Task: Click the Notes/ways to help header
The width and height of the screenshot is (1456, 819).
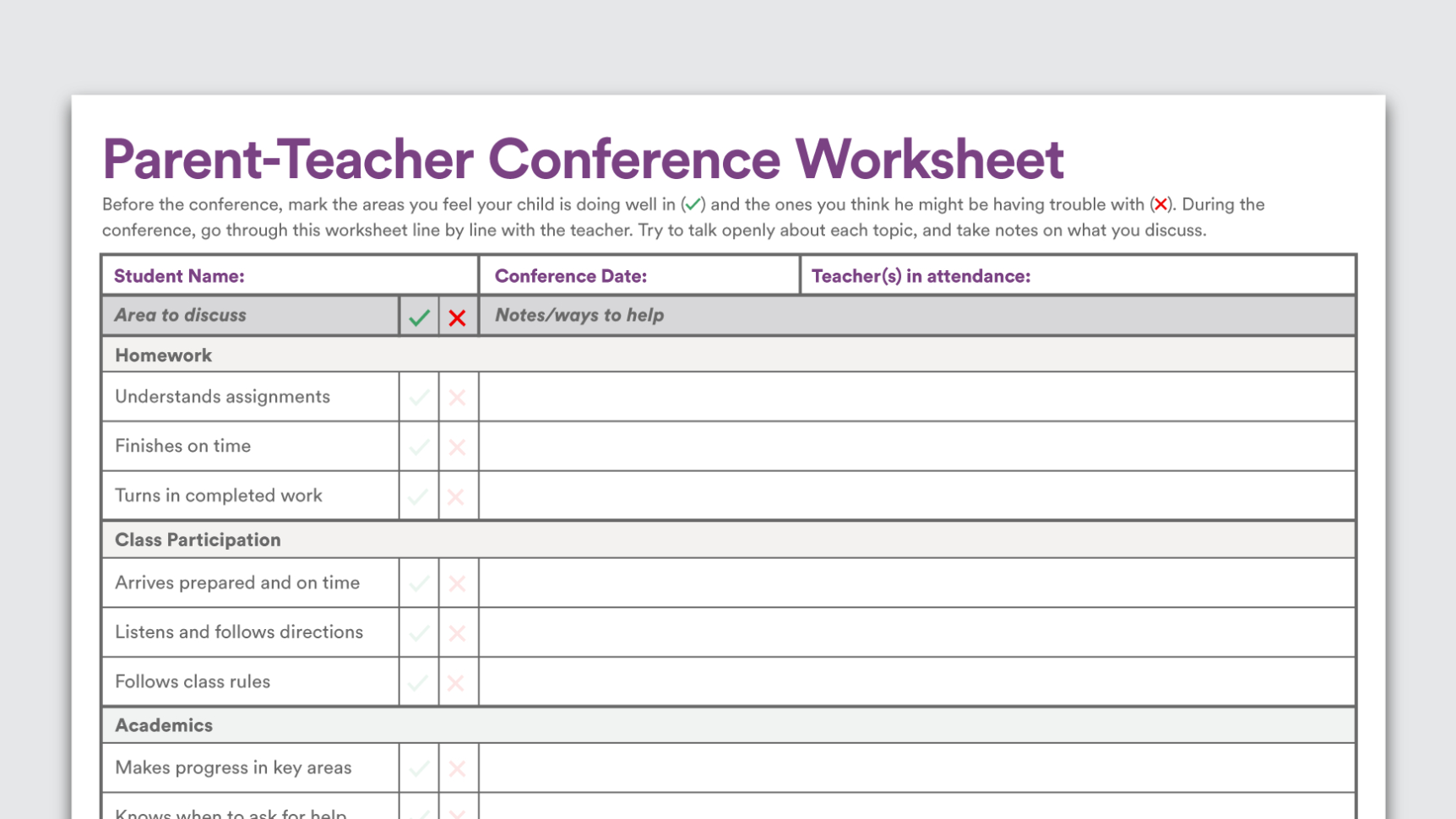Action: (x=579, y=315)
